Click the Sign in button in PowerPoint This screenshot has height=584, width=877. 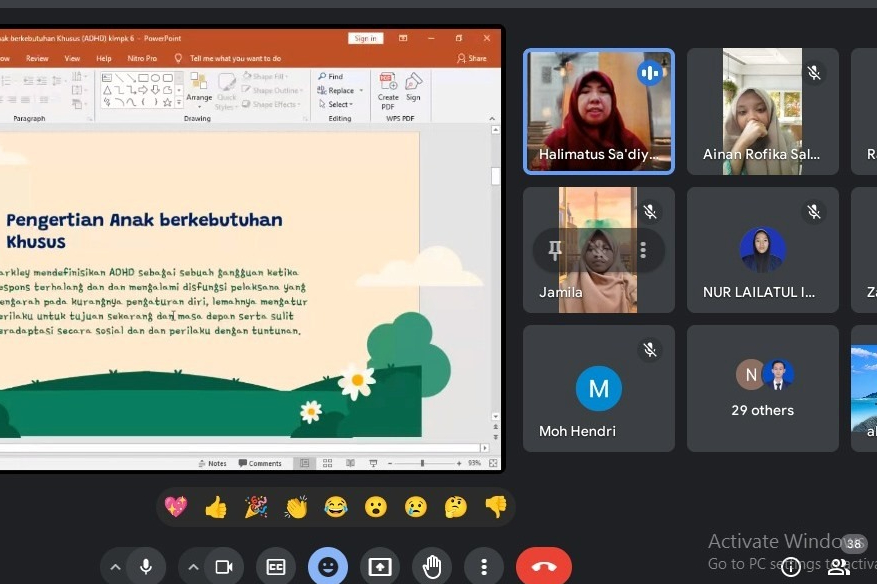365,38
